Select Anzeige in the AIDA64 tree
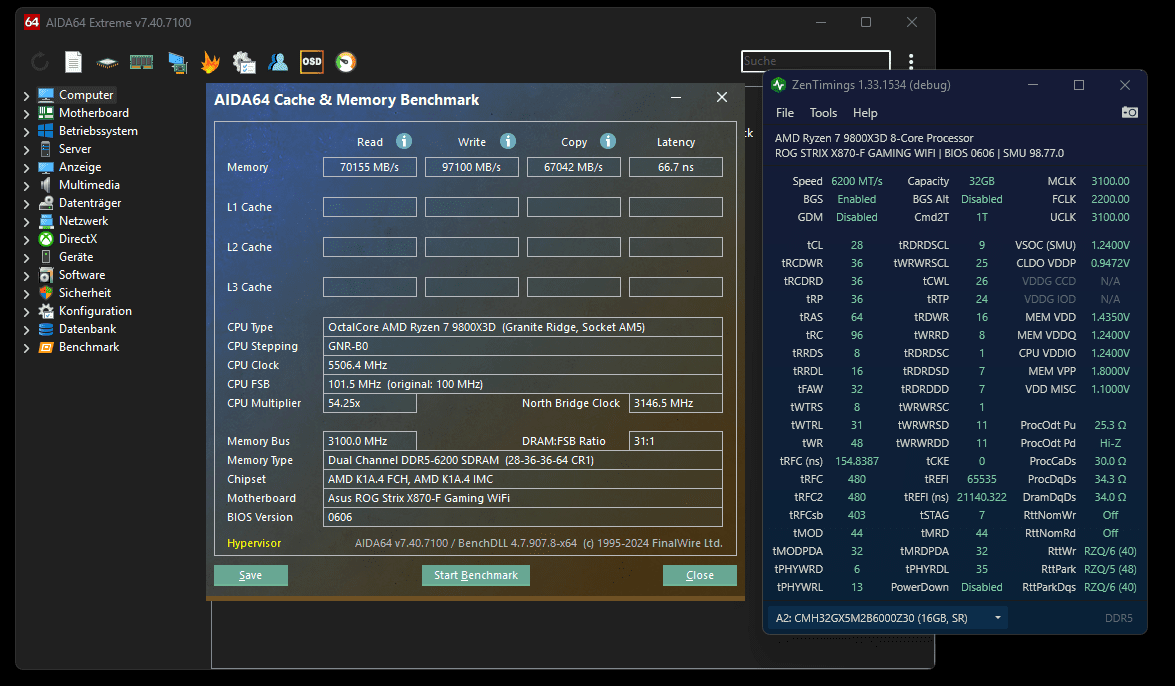This screenshot has width=1175, height=686. (x=79, y=167)
